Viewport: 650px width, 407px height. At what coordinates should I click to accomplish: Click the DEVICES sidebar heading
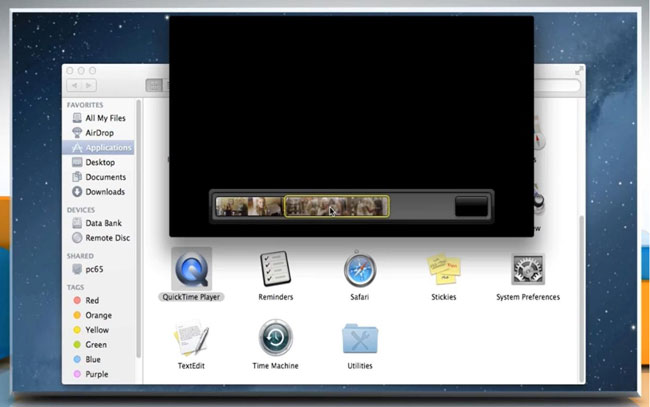pos(81,210)
